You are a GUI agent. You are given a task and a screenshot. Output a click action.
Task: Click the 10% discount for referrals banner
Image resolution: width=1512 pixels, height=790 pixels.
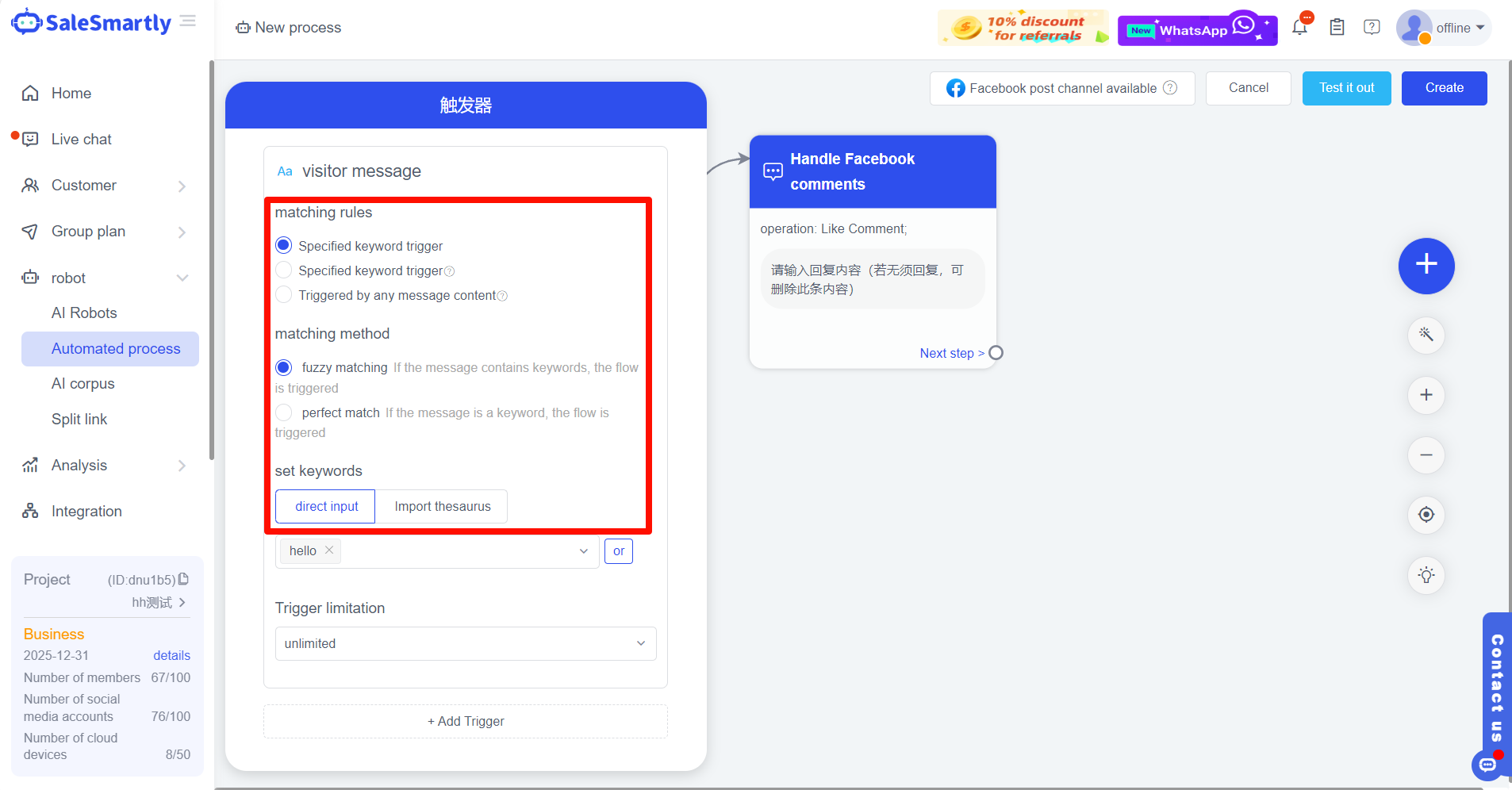(x=1023, y=28)
